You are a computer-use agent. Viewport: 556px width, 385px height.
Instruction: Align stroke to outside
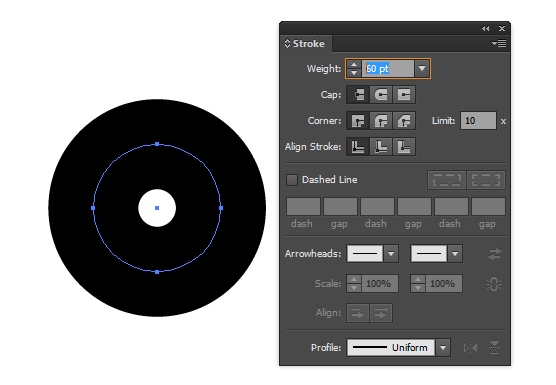404,147
